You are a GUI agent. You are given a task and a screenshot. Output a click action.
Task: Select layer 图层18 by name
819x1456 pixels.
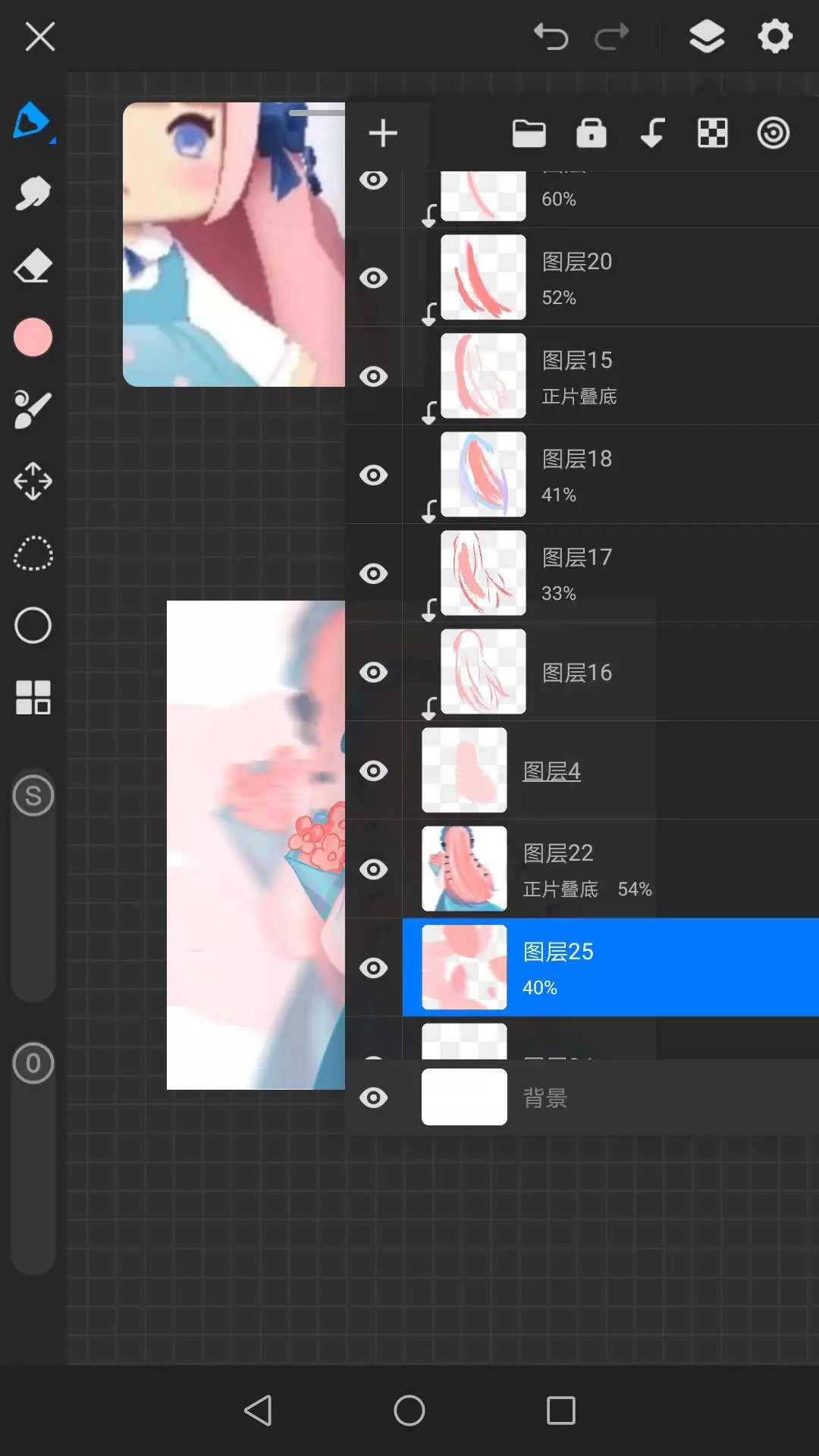577,459
